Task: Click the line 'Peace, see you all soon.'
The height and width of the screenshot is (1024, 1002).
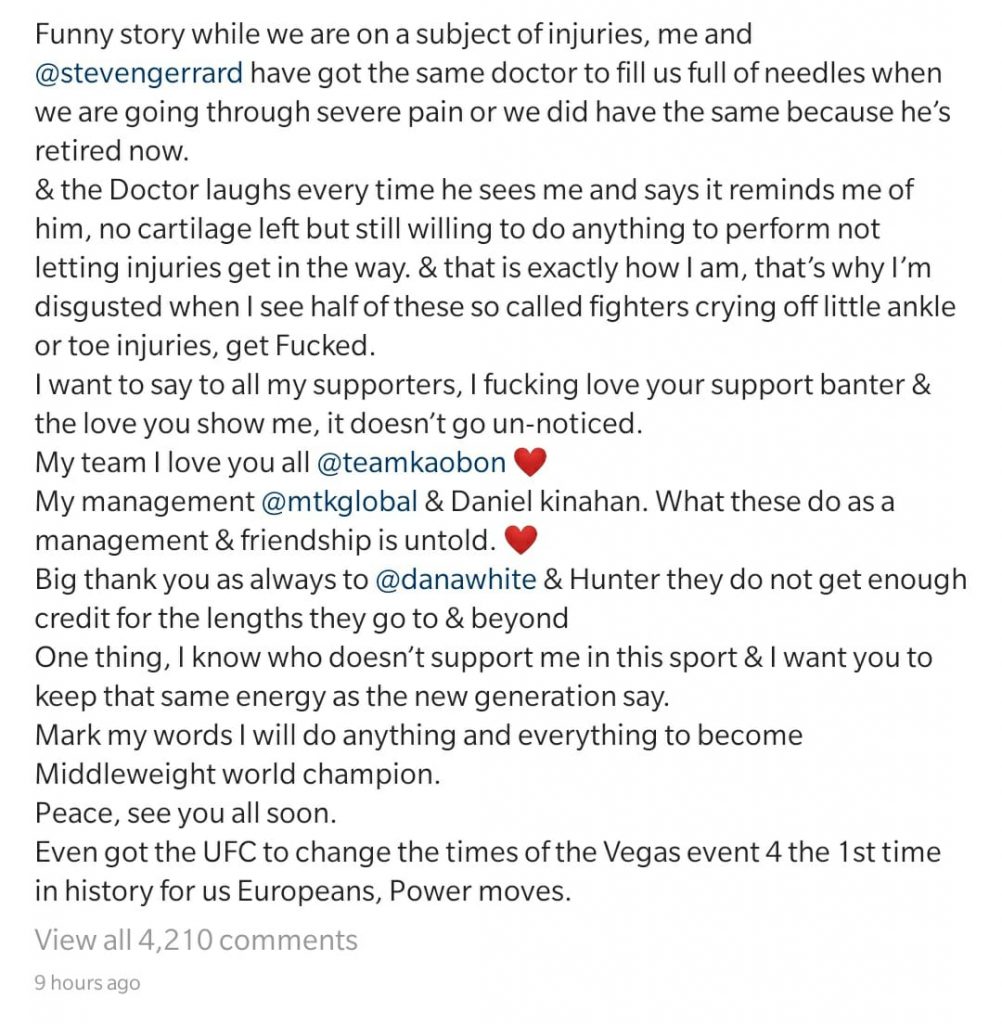Action: coord(186,814)
